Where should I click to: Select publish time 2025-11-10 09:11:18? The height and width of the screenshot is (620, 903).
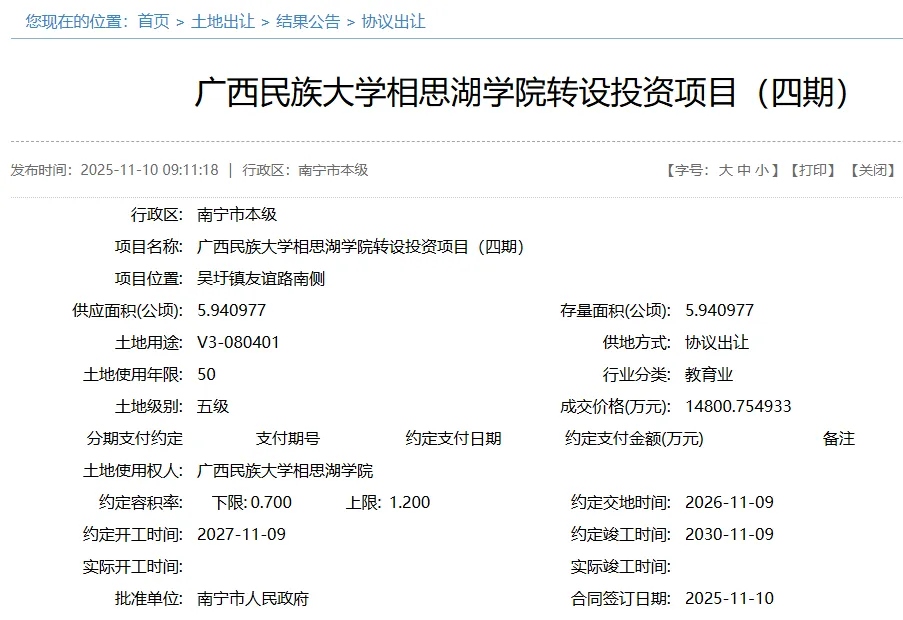click(150, 170)
